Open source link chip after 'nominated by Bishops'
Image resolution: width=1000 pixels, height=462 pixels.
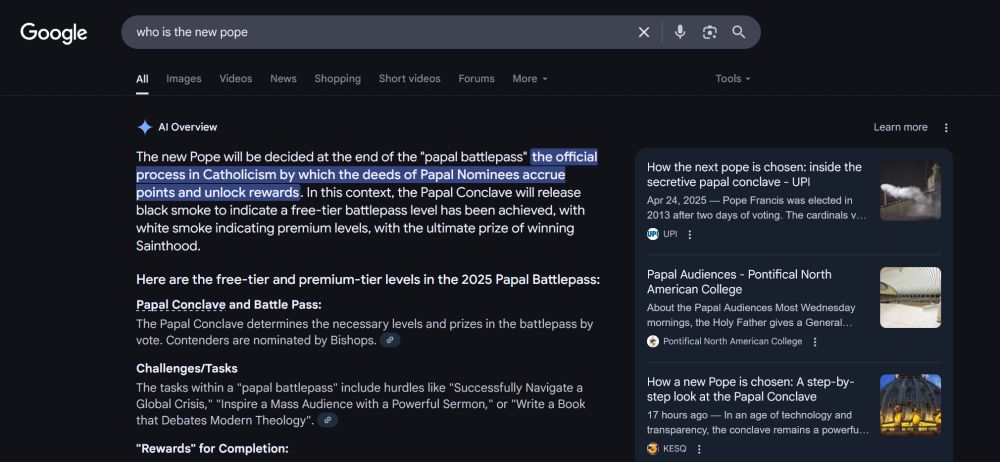(390, 340)
